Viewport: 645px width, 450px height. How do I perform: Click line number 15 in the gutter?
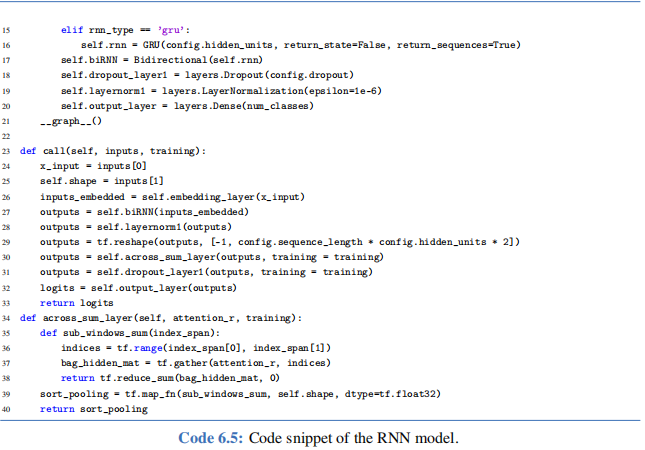9,31
